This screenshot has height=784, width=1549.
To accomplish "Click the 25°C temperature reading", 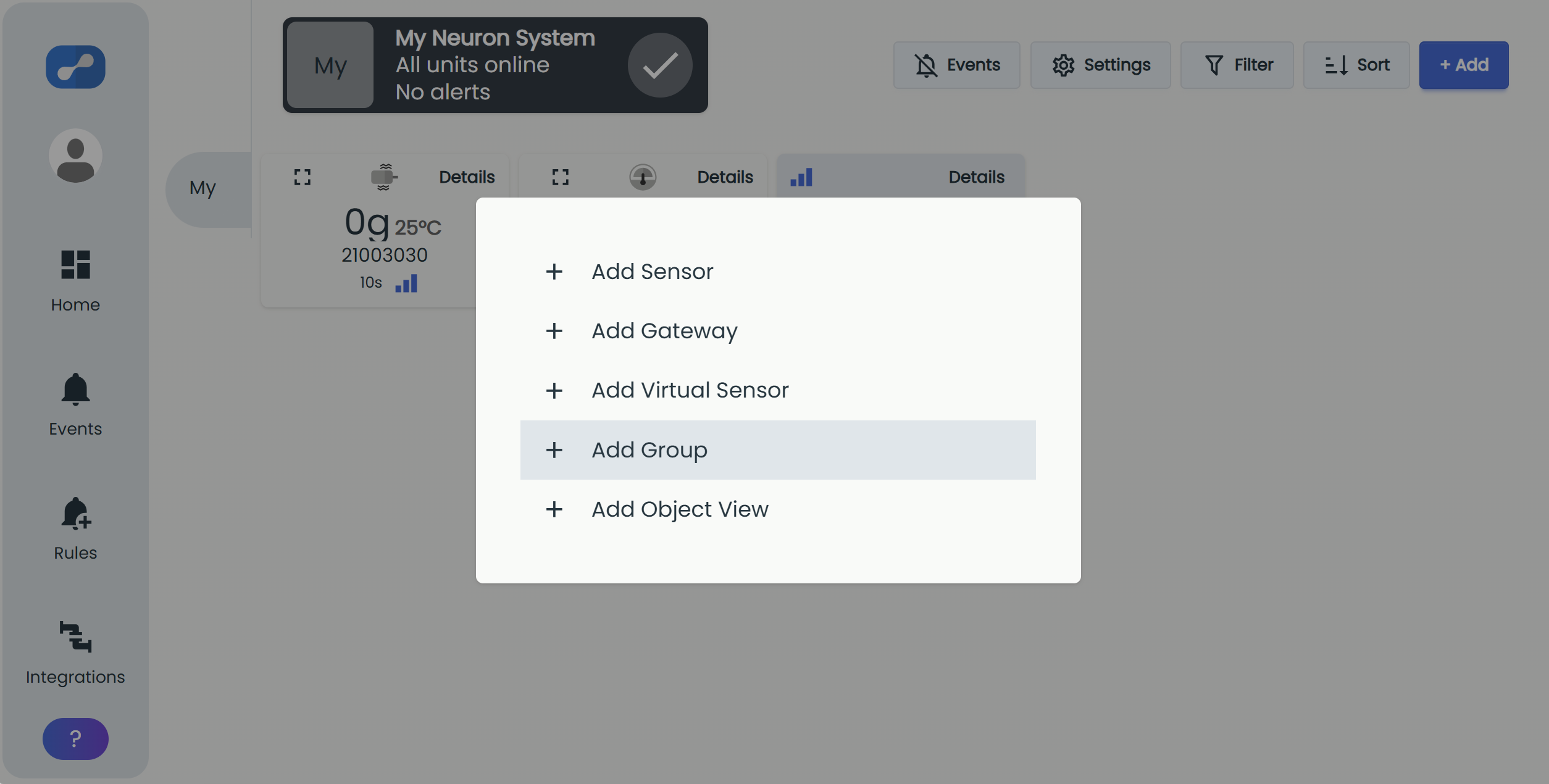I will (418, 227).
